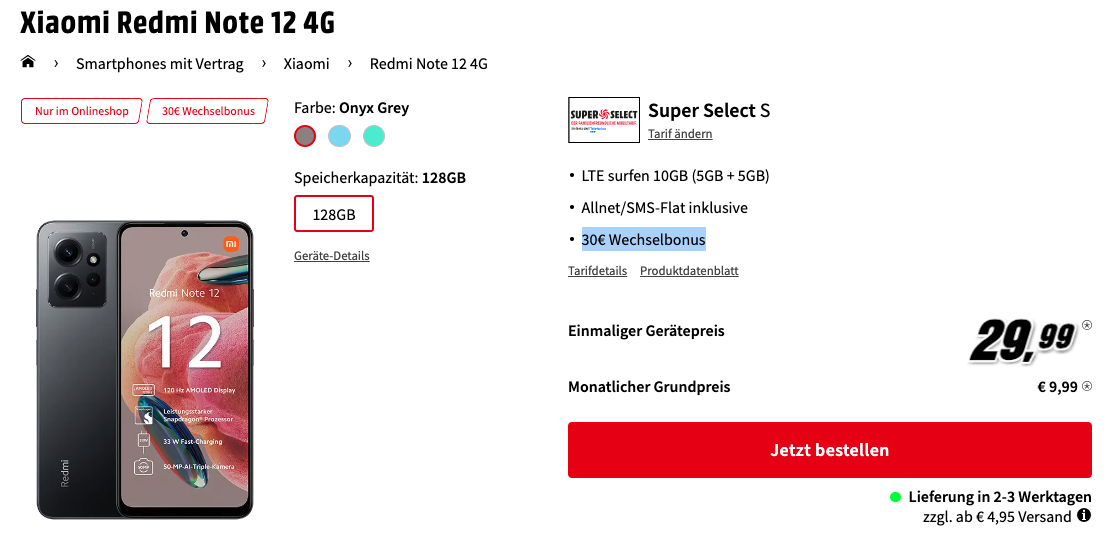Open the Redmi Note 12 4G breadcrumb
This screenshot has width=1110, height=550.
tap(429, 64)
